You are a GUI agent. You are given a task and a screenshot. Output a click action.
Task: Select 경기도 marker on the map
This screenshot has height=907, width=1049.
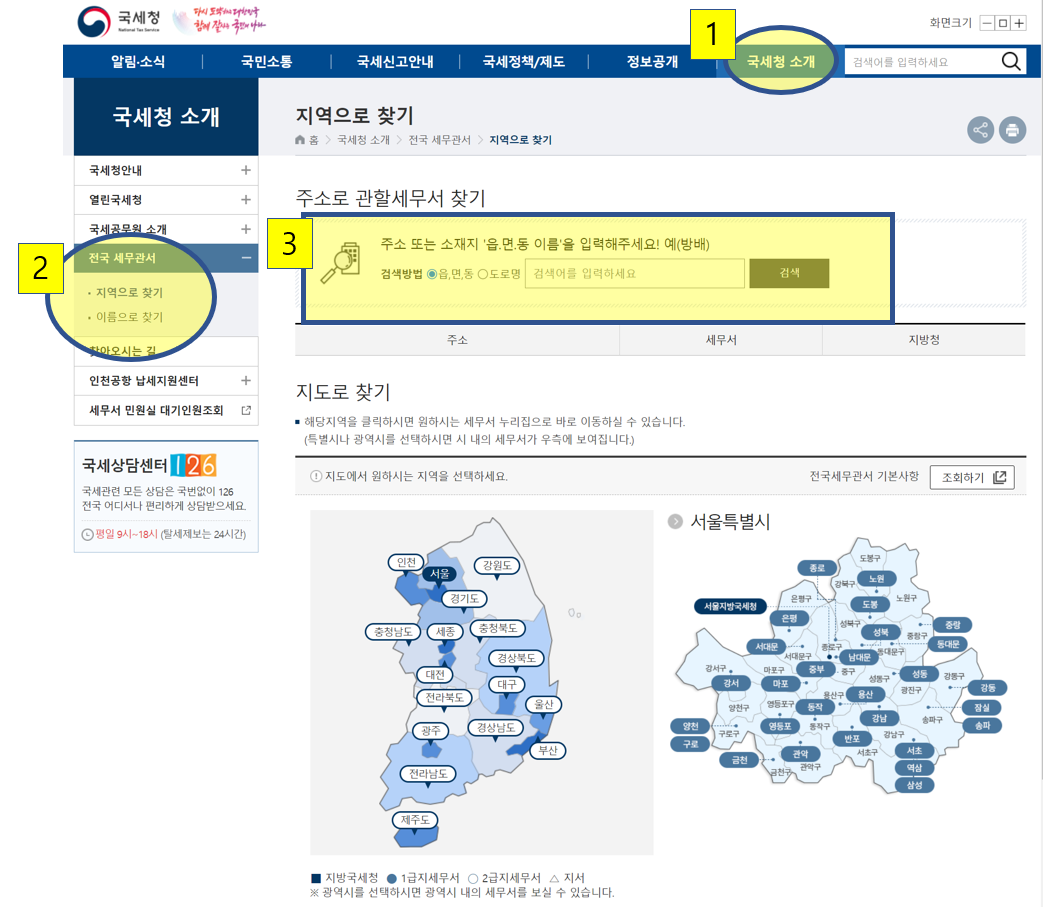tap(464, 599)
